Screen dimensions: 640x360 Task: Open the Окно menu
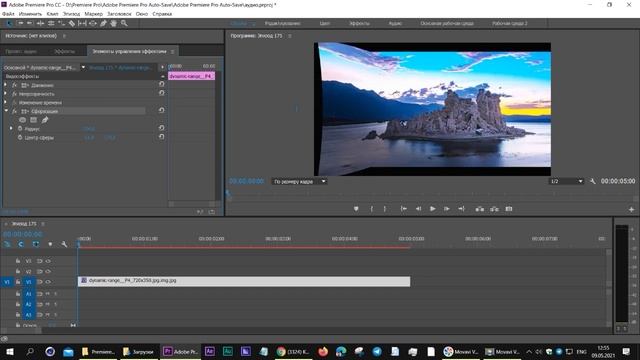142,14
